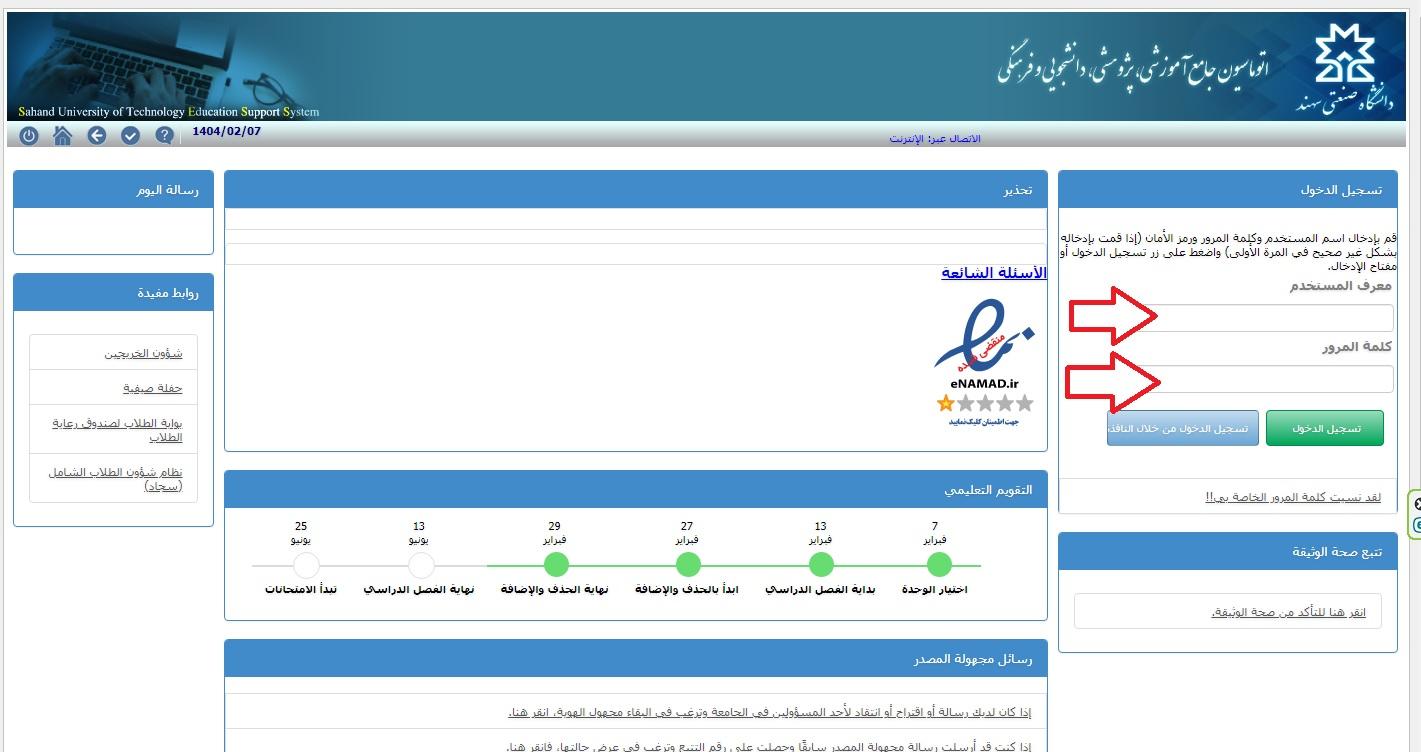Click the username (معرف المستخدم) input field
This screenshot has height=752, width=1421.
[x=1226, y=318]
